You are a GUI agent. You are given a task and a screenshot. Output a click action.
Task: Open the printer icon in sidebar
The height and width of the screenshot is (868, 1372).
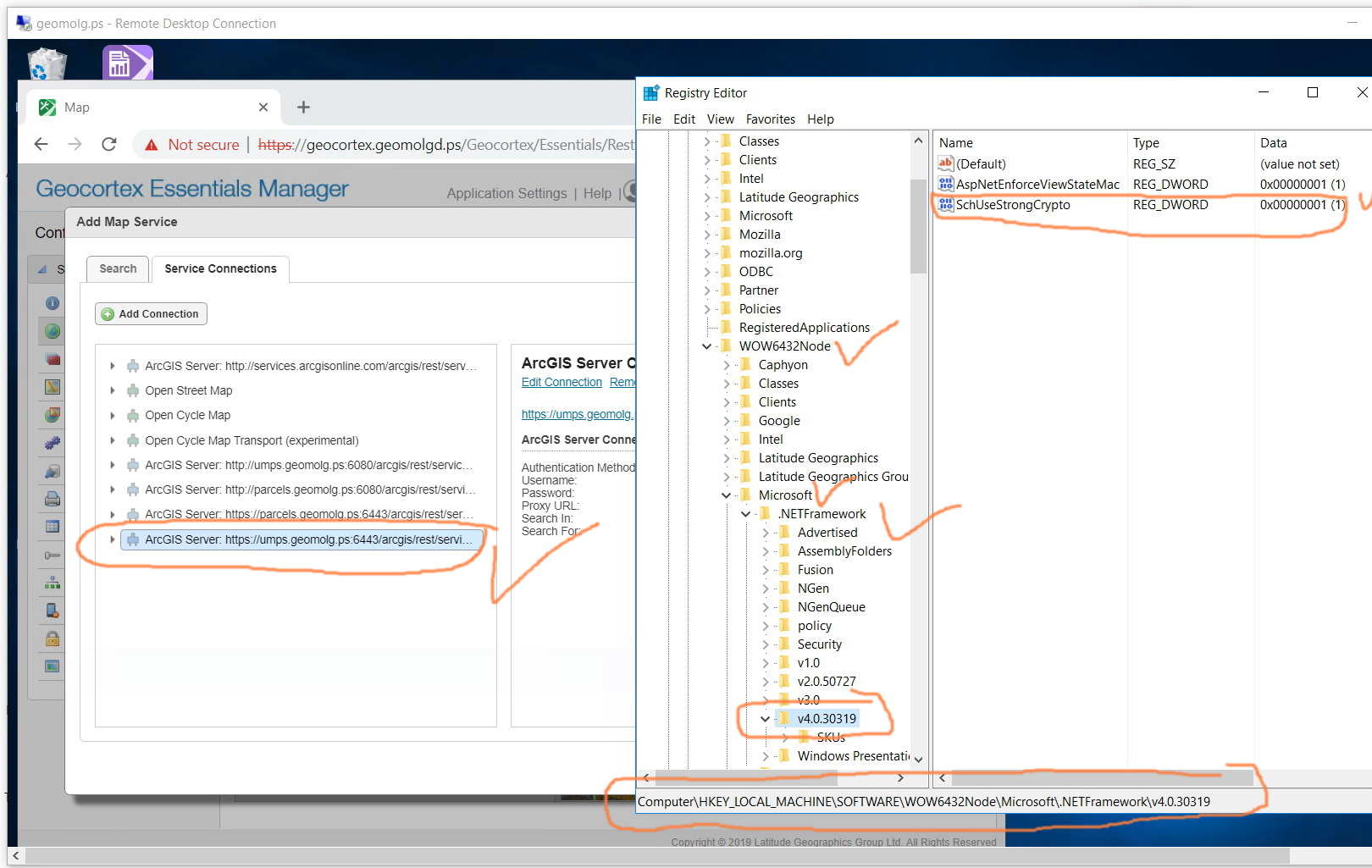coord(53,499)
